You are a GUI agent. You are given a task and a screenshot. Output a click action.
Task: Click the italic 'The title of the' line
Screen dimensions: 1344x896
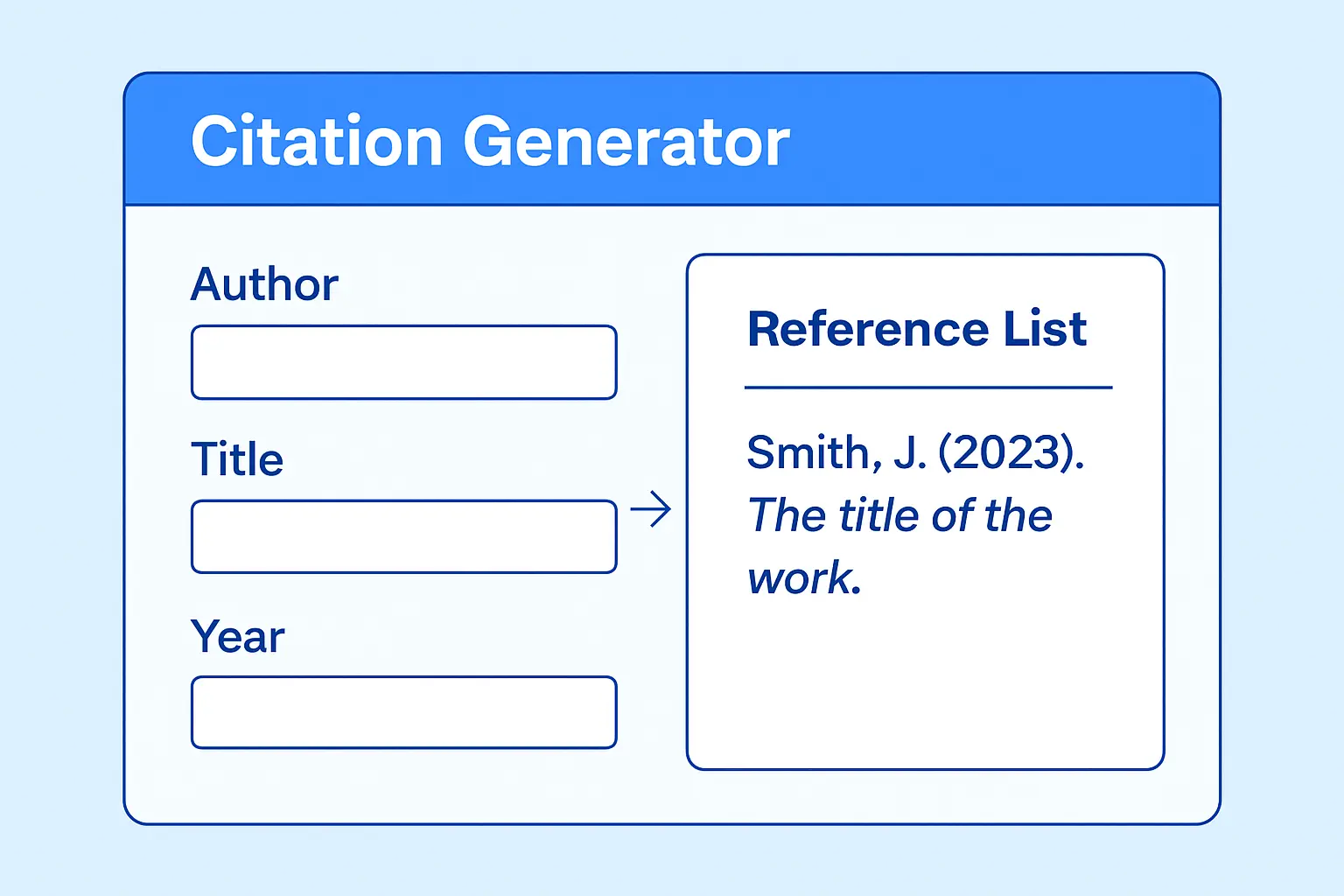900,514
